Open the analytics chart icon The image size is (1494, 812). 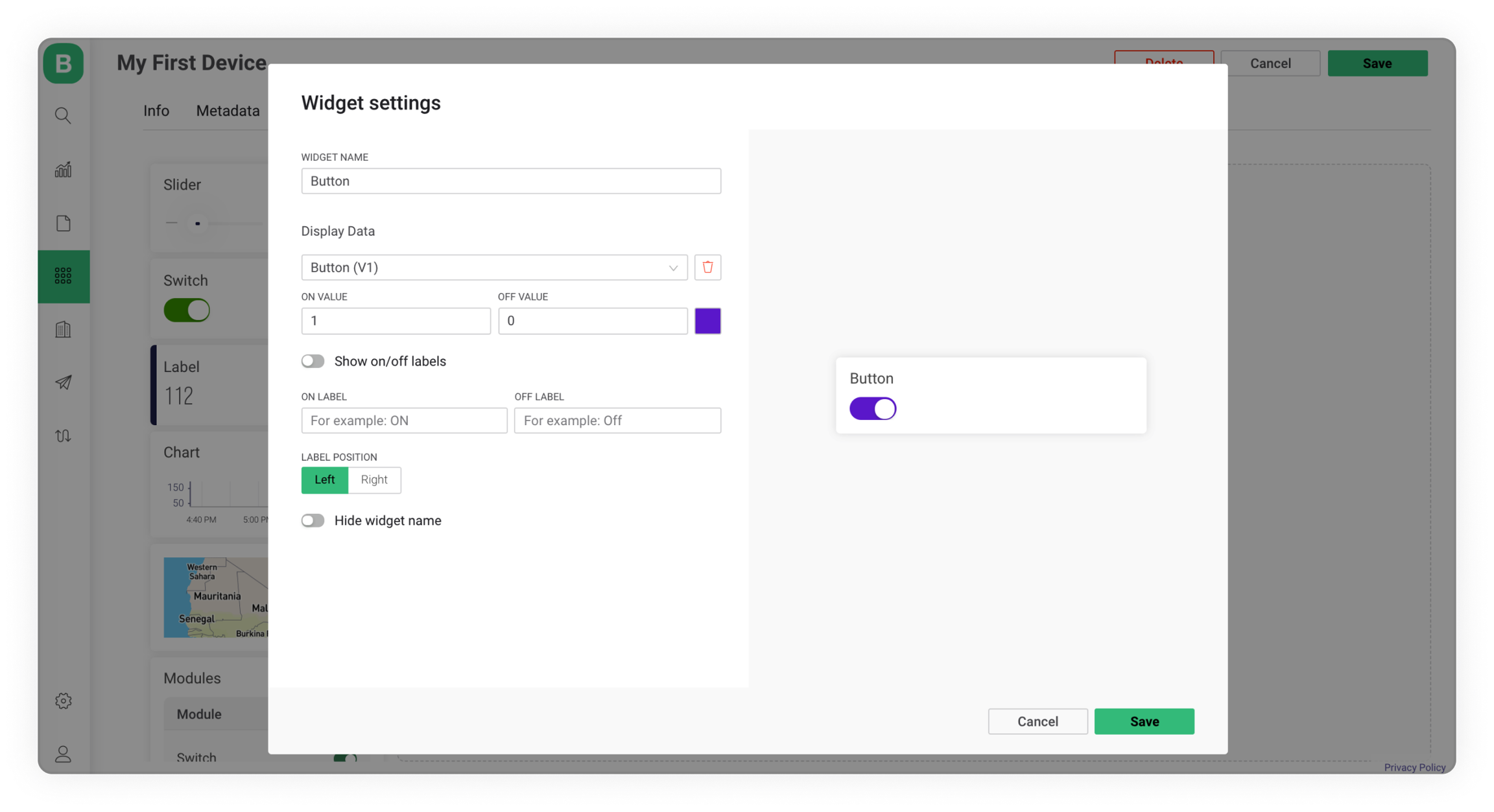(63, 170)
